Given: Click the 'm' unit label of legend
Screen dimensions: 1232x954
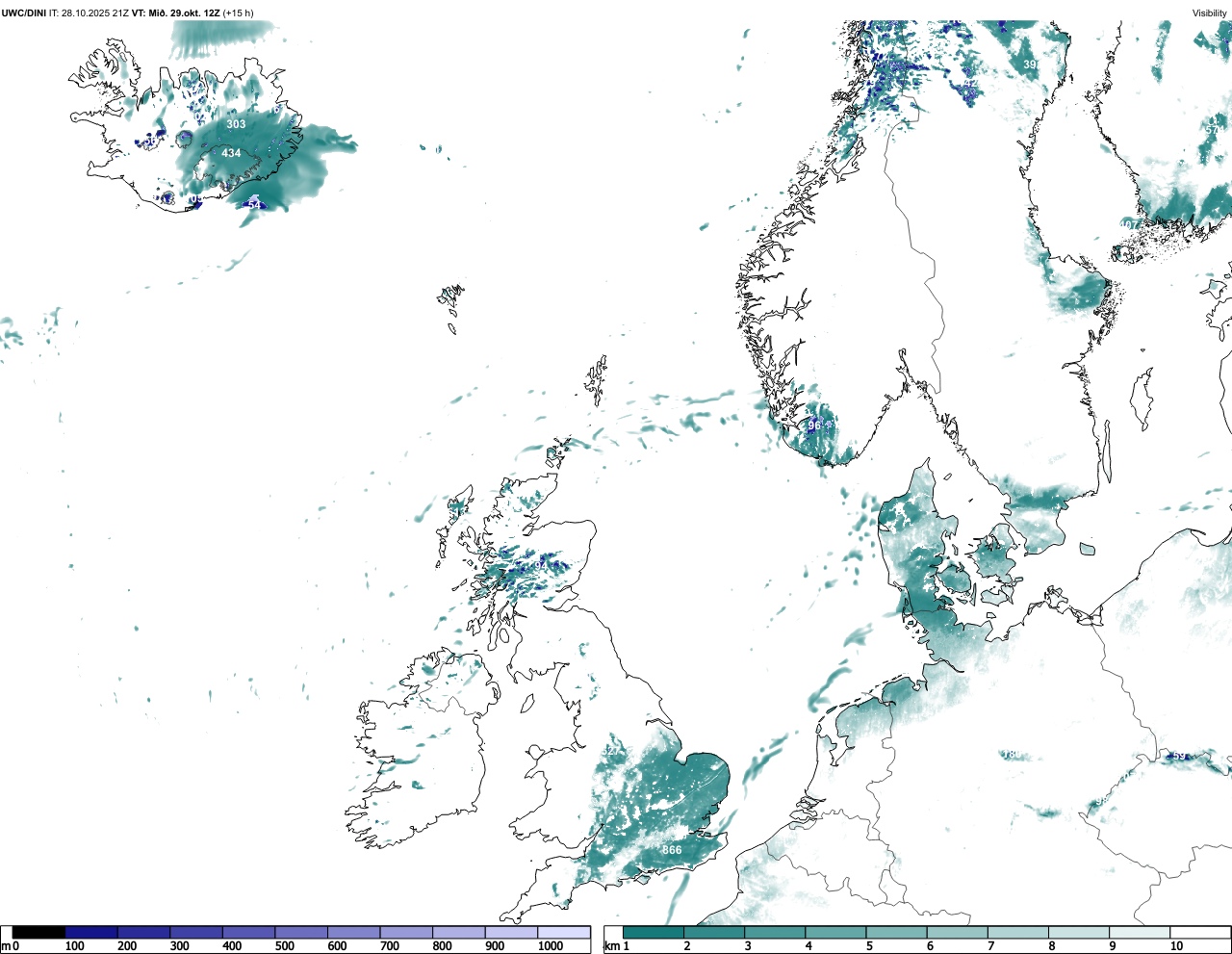Looking at the screenshot, I should tap(6, 946).
